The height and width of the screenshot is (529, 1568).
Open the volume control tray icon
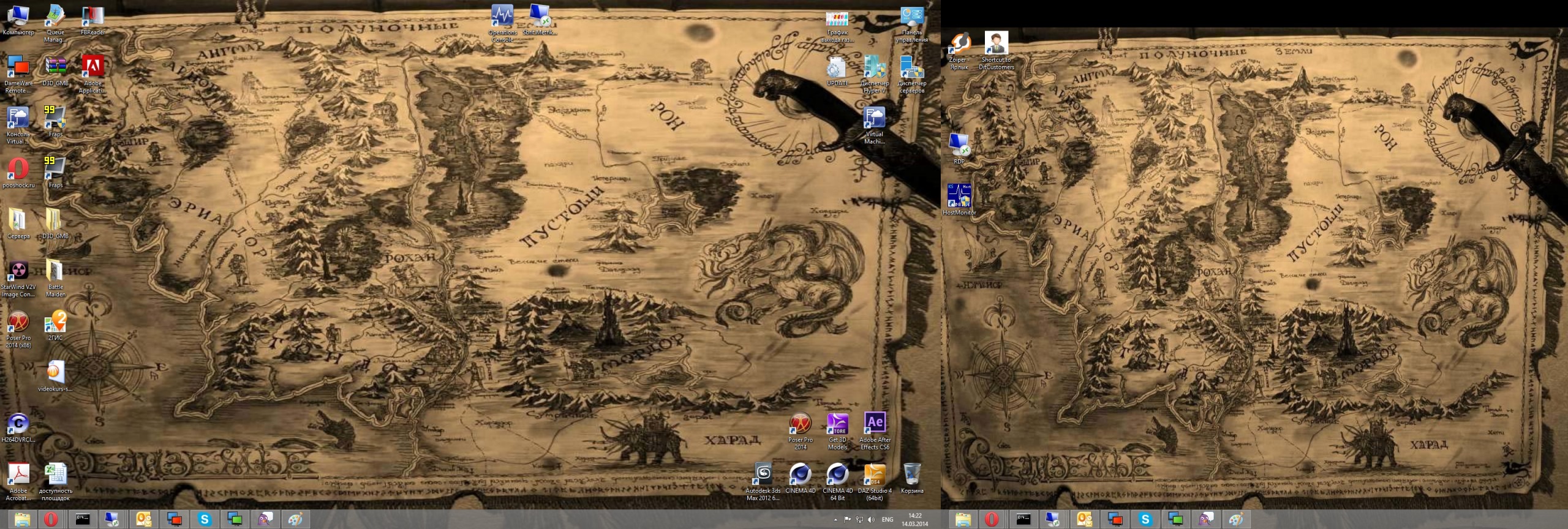point(871,520)
